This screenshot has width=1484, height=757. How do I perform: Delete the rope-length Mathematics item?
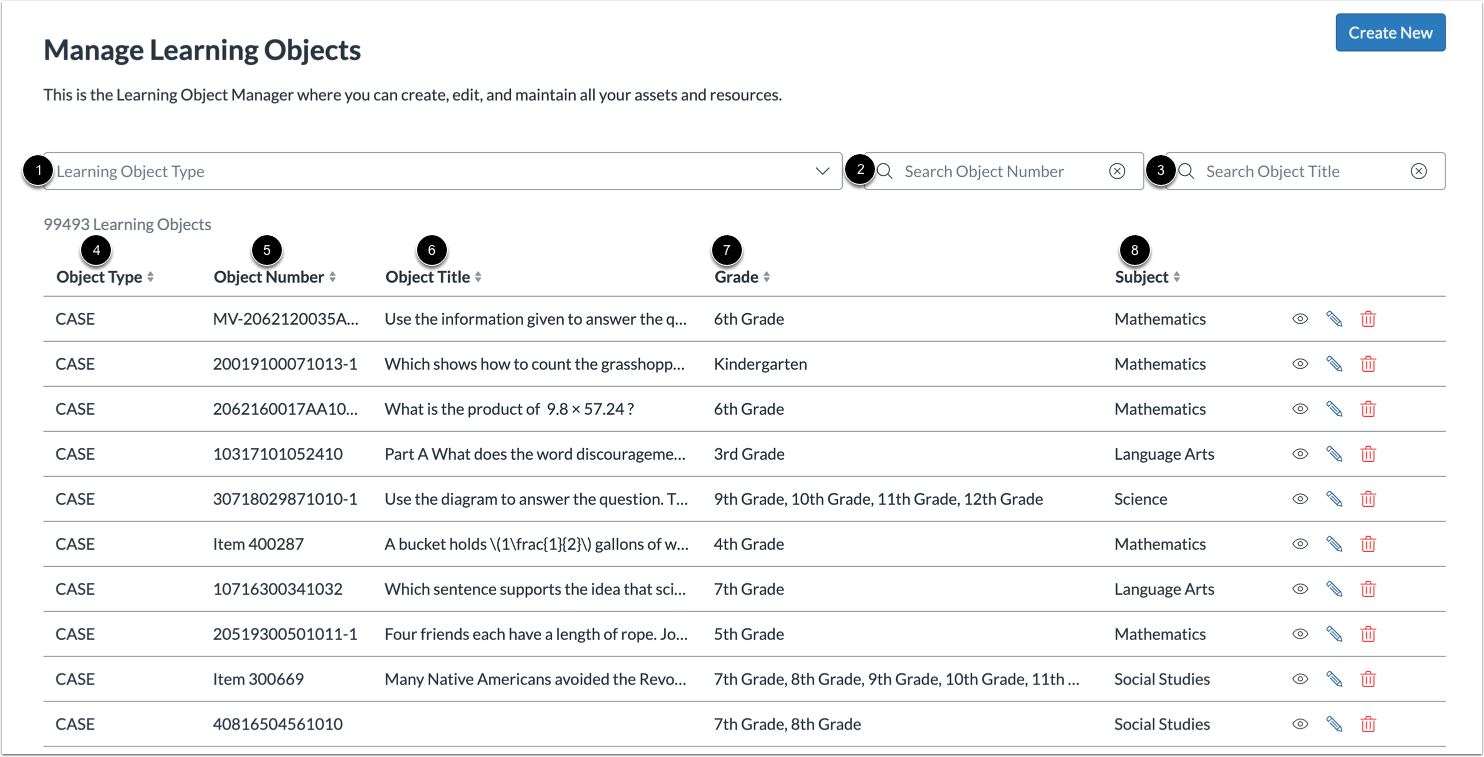(1368, 633)
